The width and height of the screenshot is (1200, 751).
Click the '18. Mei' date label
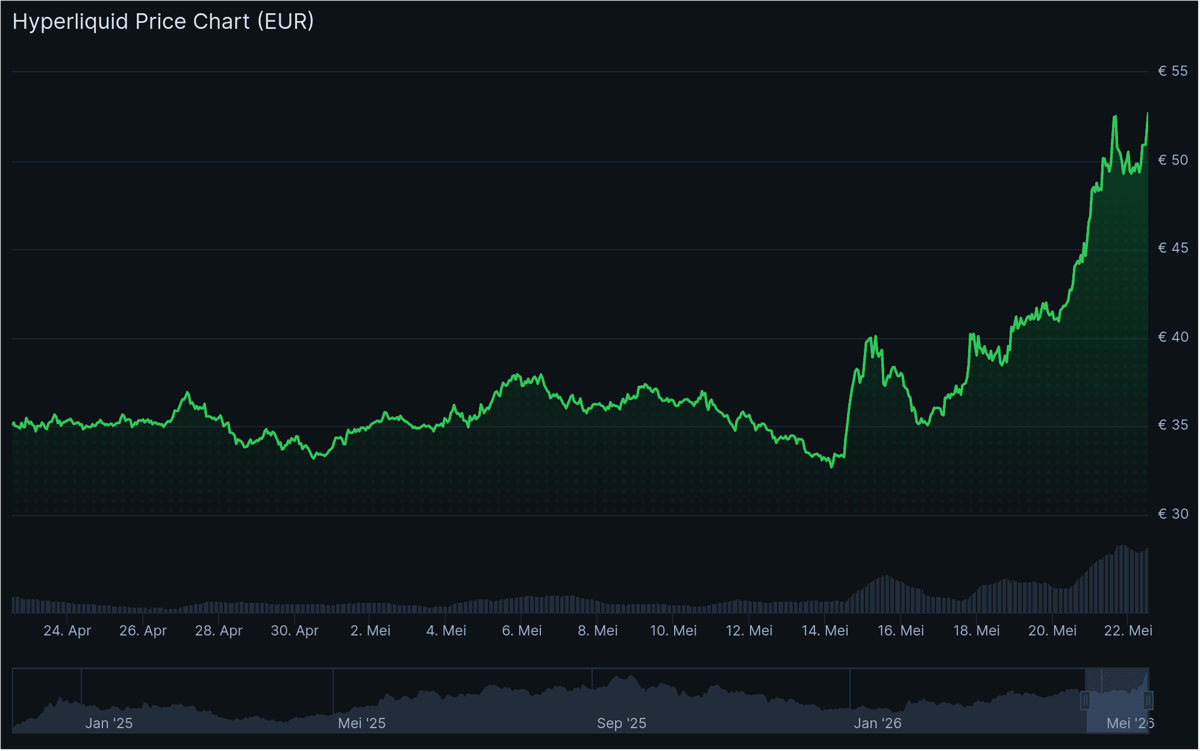pos(977,631)
